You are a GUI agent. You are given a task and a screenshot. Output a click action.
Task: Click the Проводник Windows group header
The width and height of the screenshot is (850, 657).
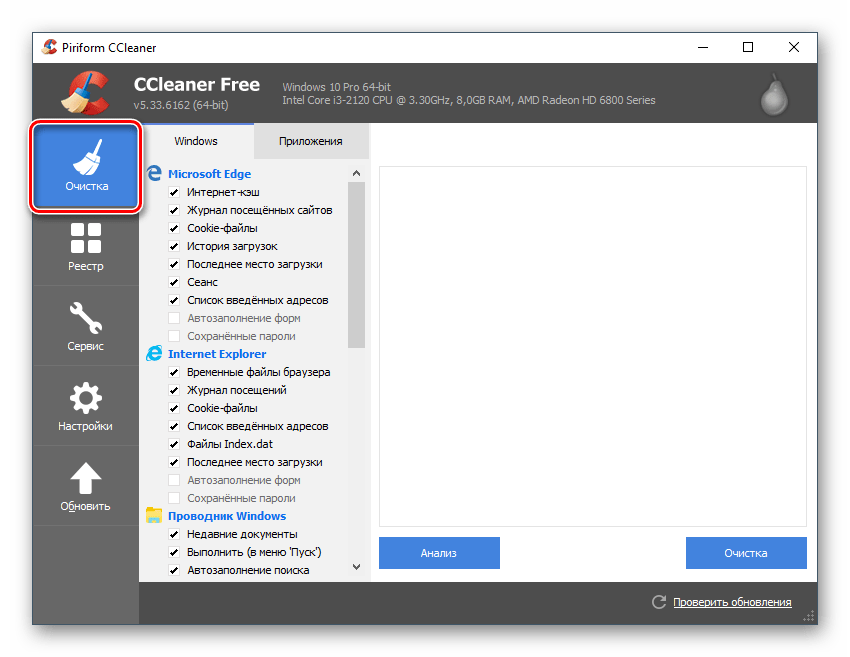click(x=226, y=516)
